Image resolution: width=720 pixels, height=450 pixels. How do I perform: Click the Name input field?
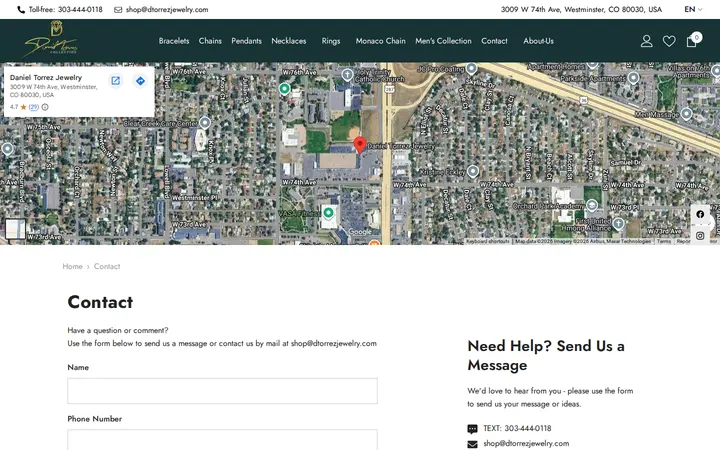(x=223, y=391)
